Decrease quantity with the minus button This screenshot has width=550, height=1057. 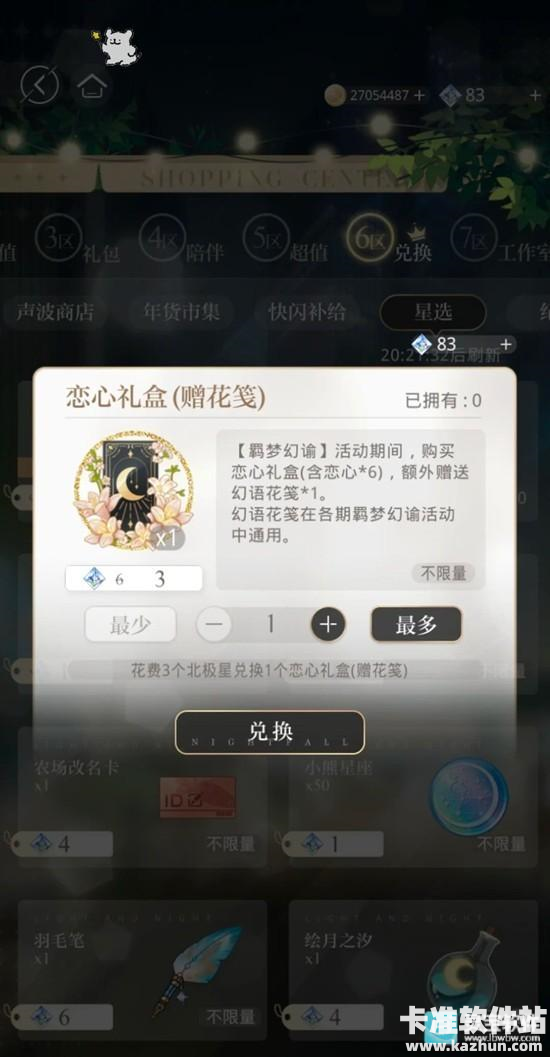214,624
